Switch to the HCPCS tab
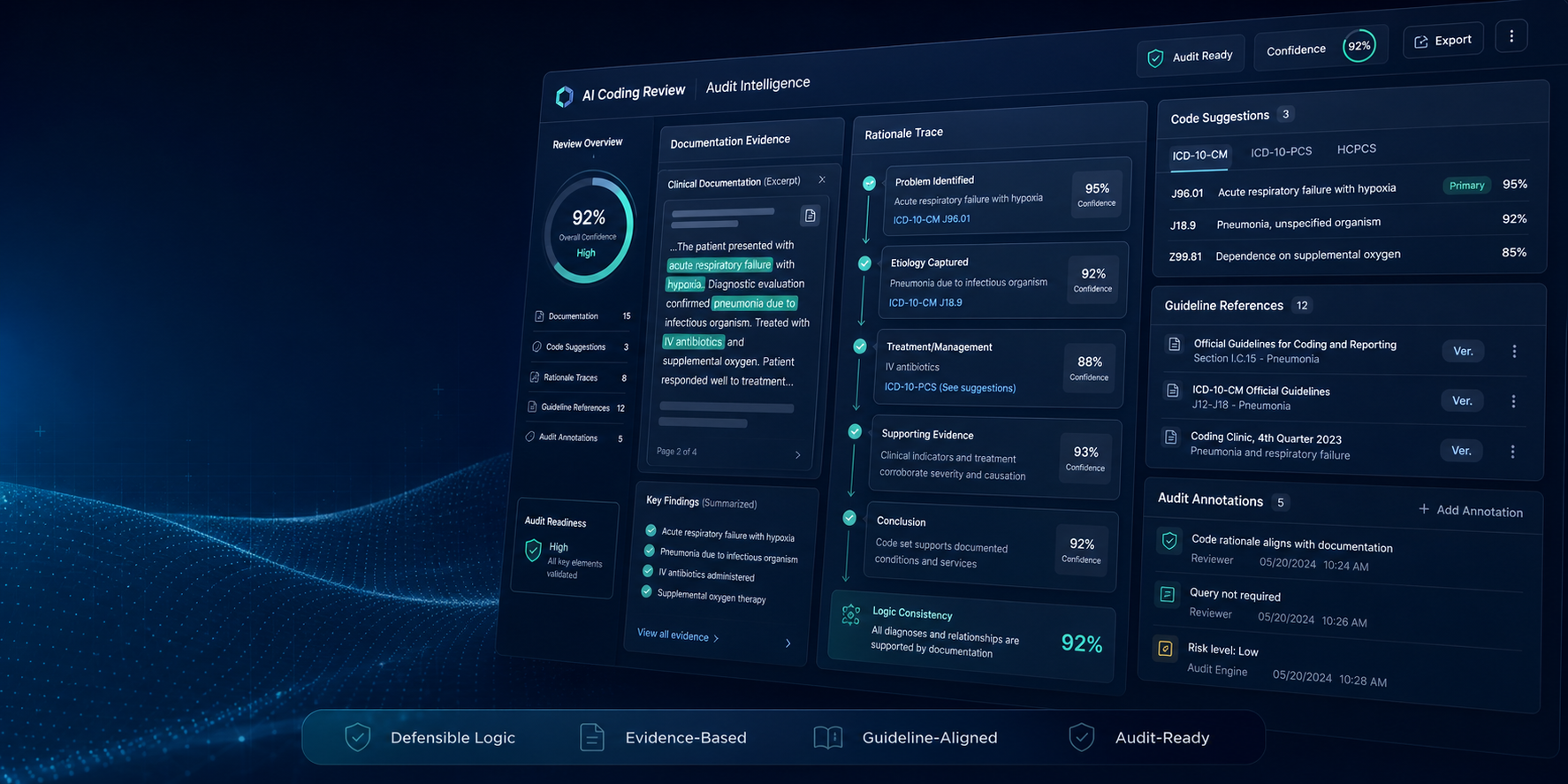Screen dimensions: 1568x784 tap(1357, 148)
